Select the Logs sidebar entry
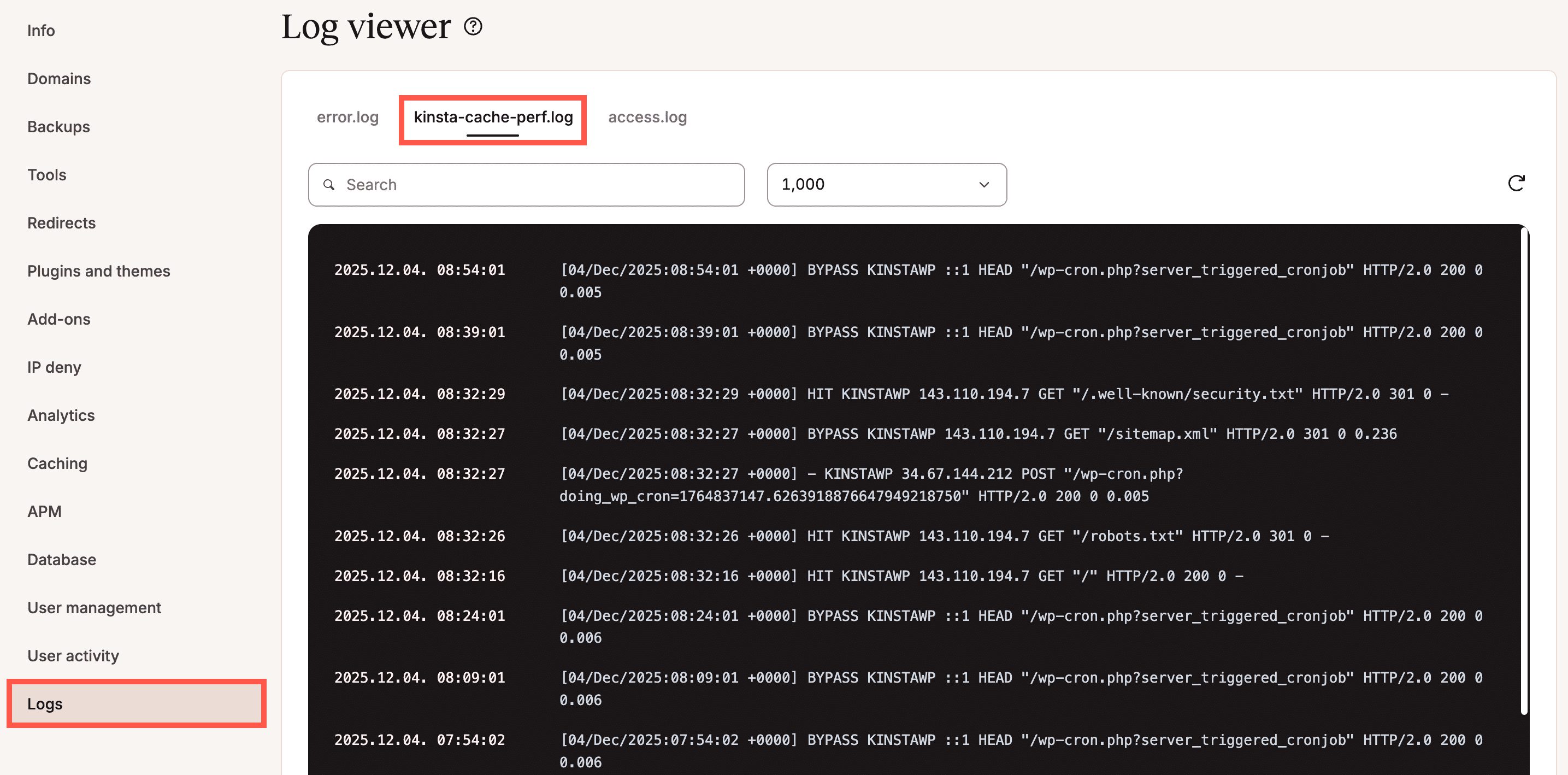The image size is (1568, 775). 44,703
